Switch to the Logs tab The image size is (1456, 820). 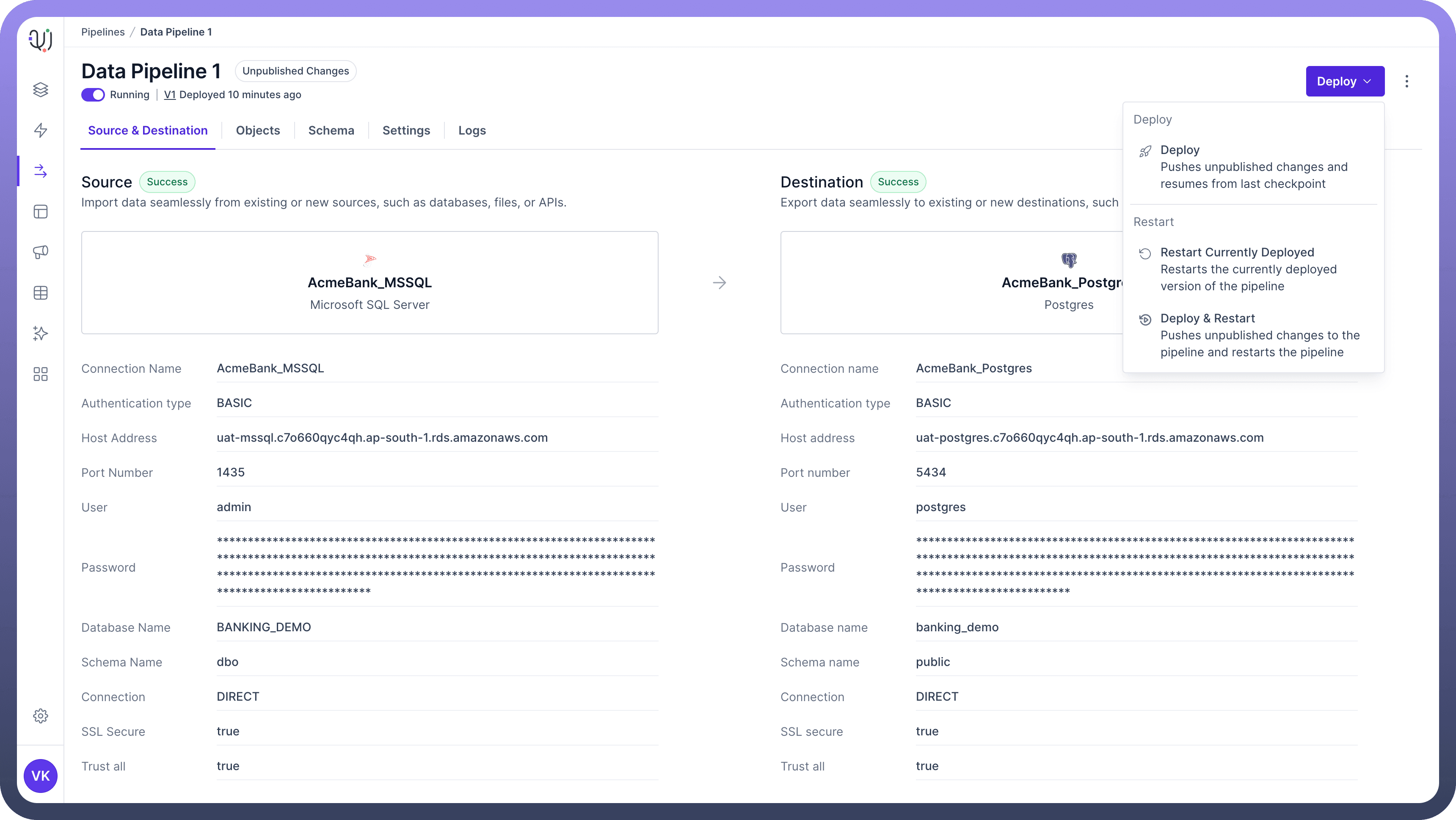click(x=472, y=131)
